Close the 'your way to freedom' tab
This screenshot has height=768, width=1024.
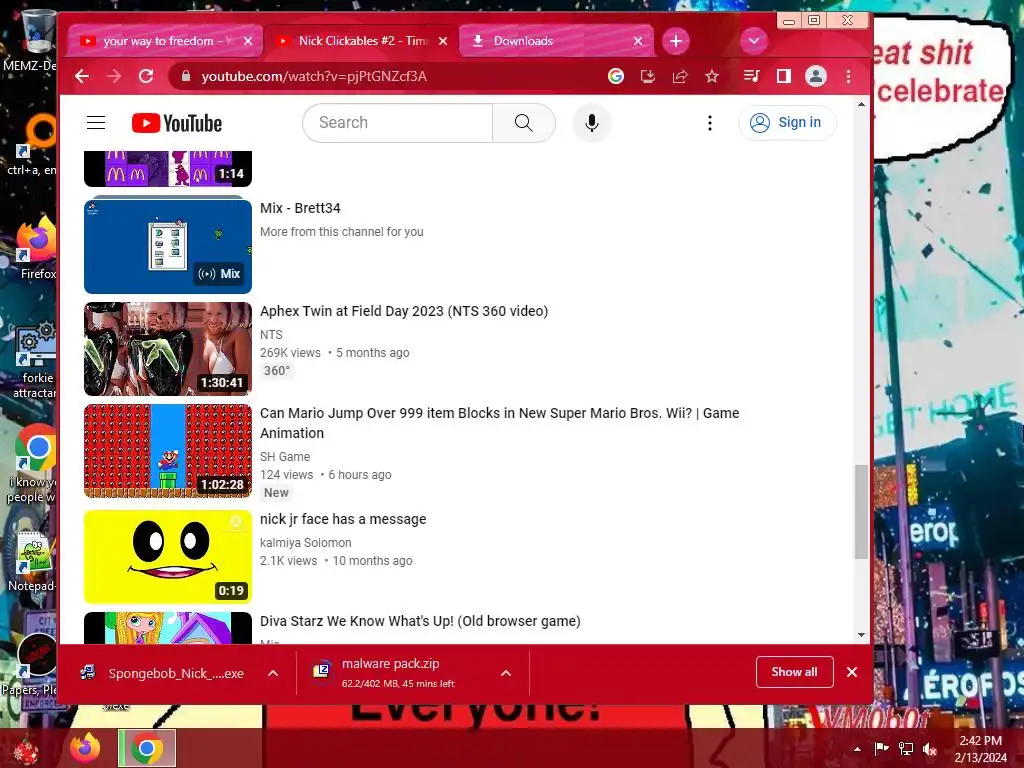pos(248,41)
